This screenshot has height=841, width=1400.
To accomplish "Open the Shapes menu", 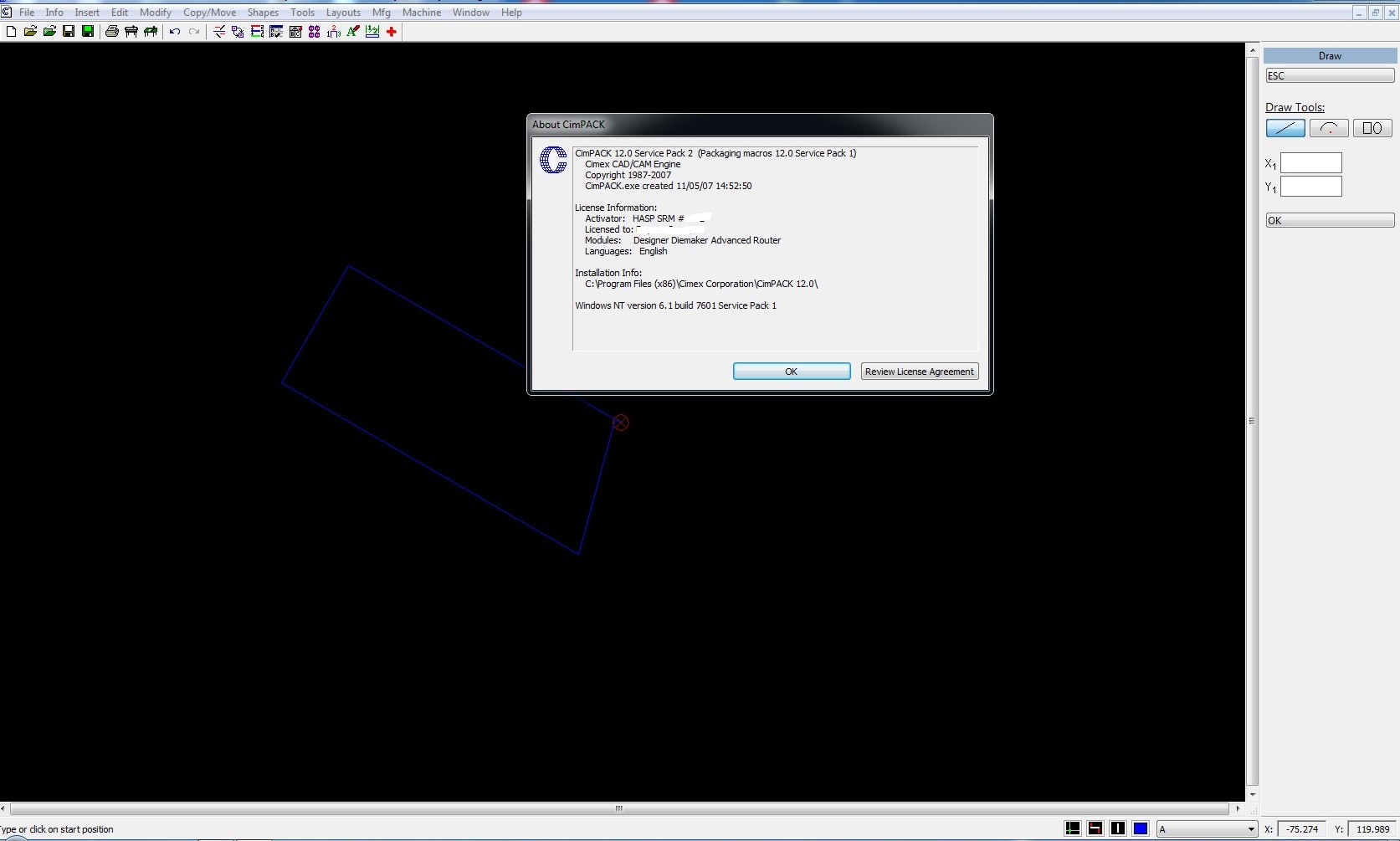I will pyautogui.click(x=263, y=13).
